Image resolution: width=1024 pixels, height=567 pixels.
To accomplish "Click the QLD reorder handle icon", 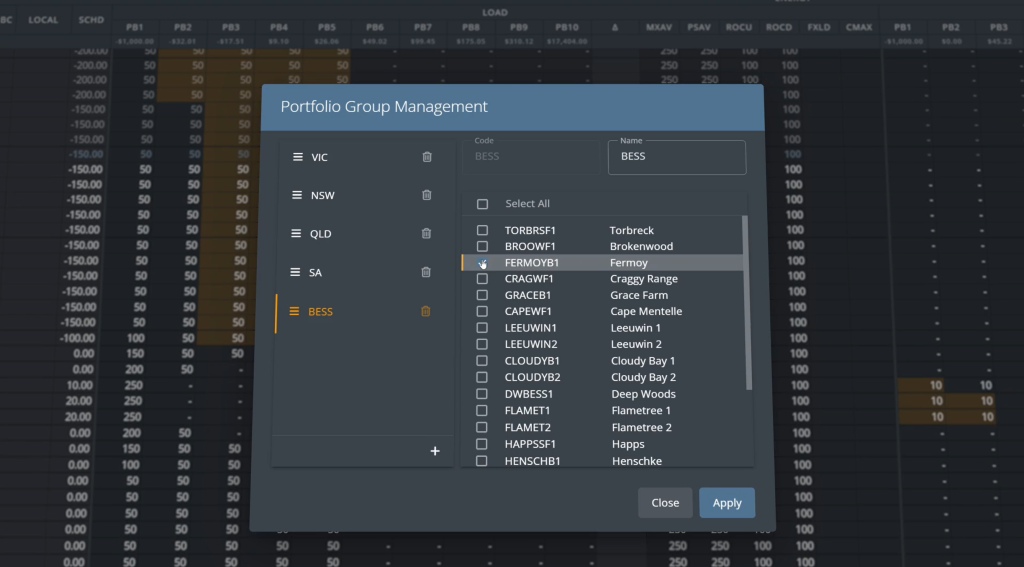I will click(296, 234).
